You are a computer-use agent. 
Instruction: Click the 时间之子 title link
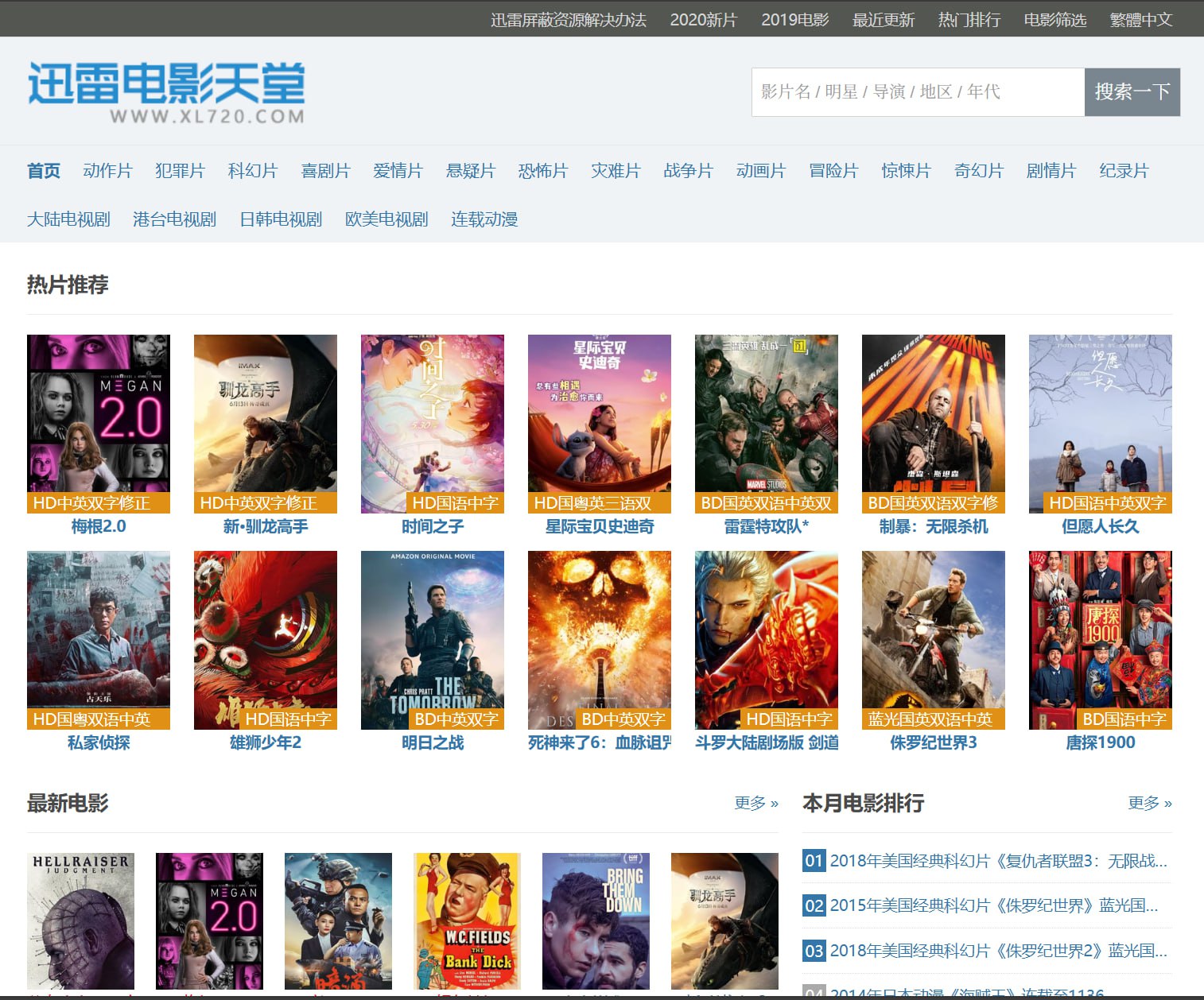[433, 526]
